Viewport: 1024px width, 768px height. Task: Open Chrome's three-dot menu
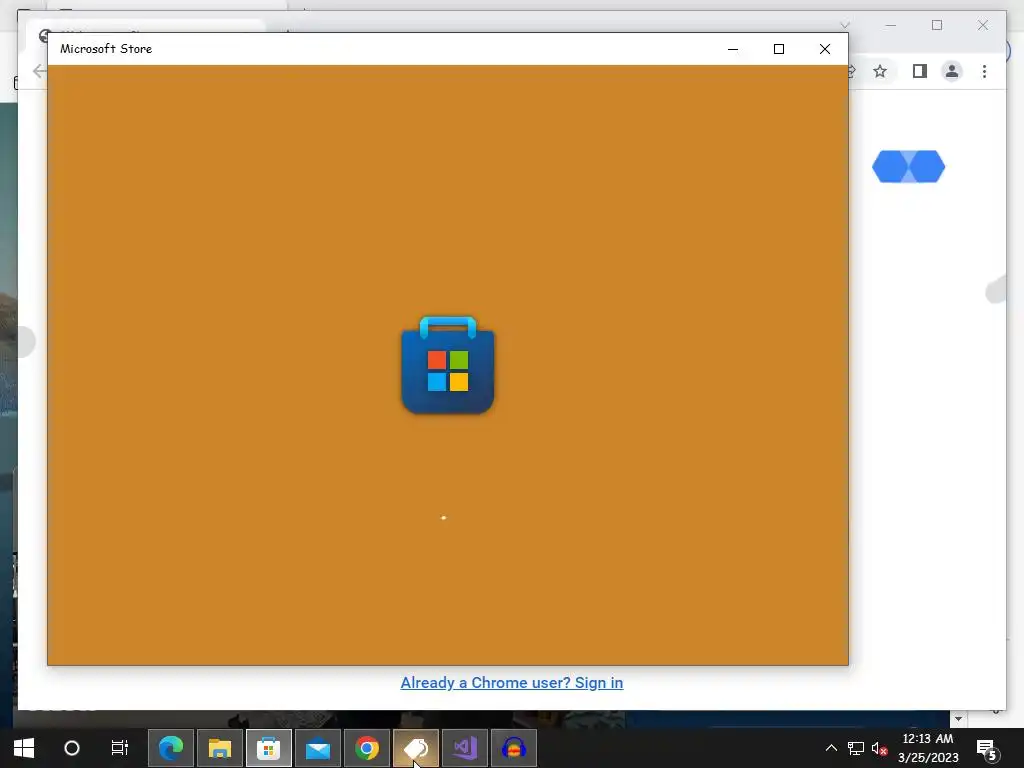(984, 71)
